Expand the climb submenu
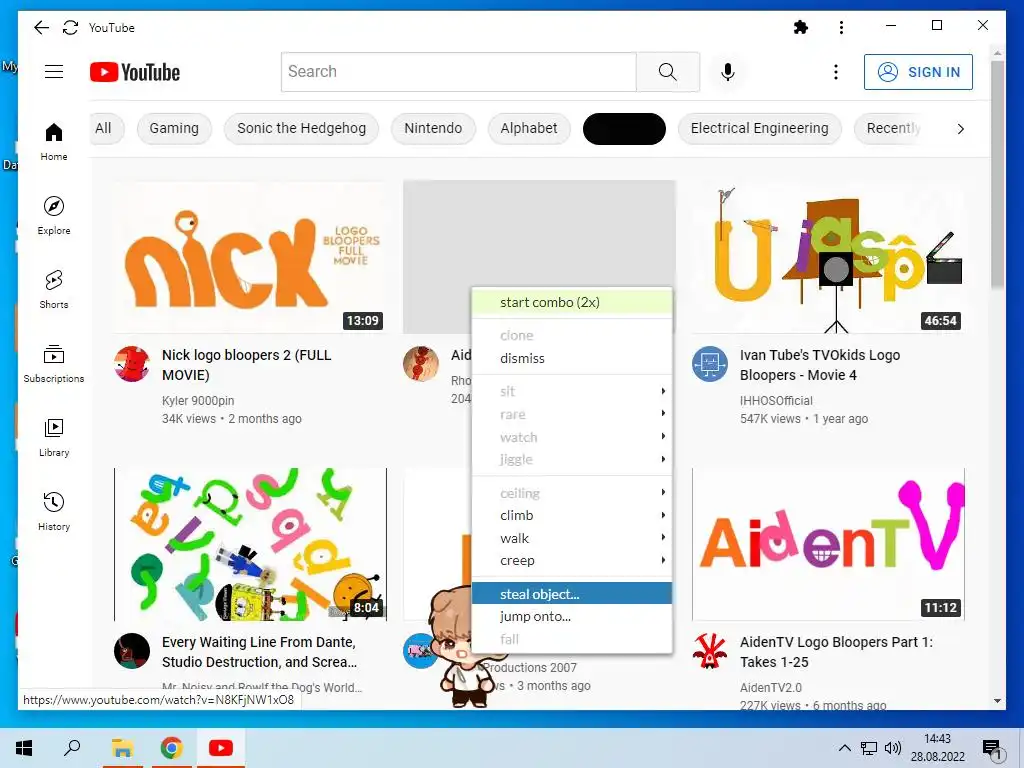1024x768 pixels. pos(571,515)
